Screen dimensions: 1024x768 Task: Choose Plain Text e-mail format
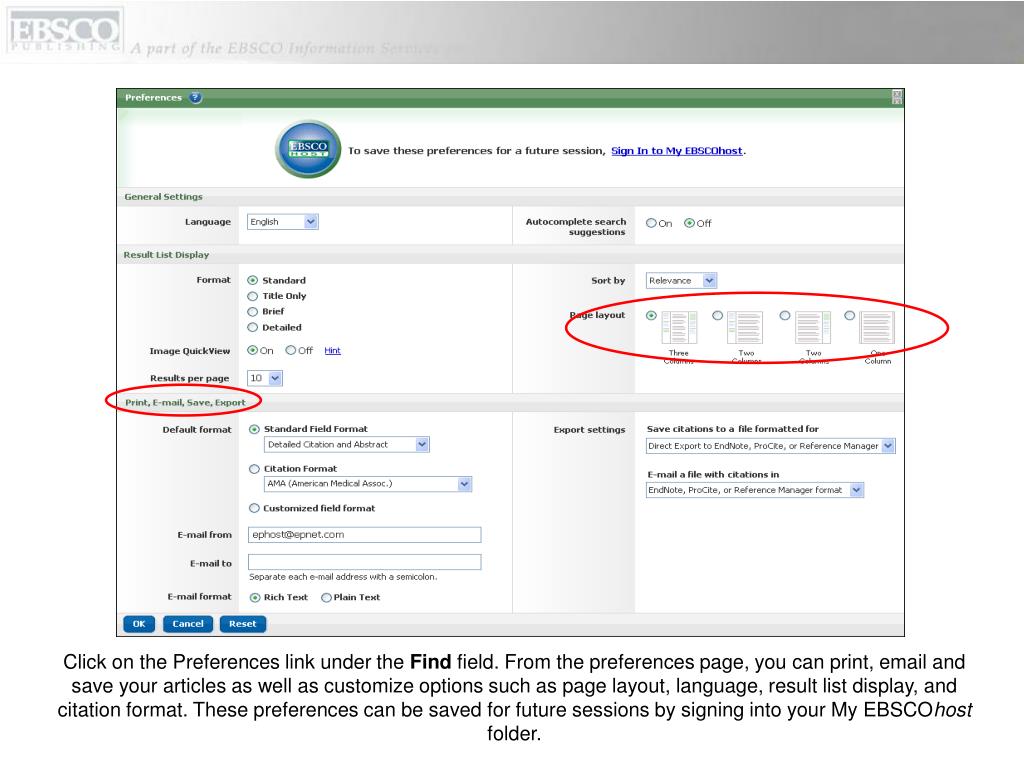click(x=326, y=598)
